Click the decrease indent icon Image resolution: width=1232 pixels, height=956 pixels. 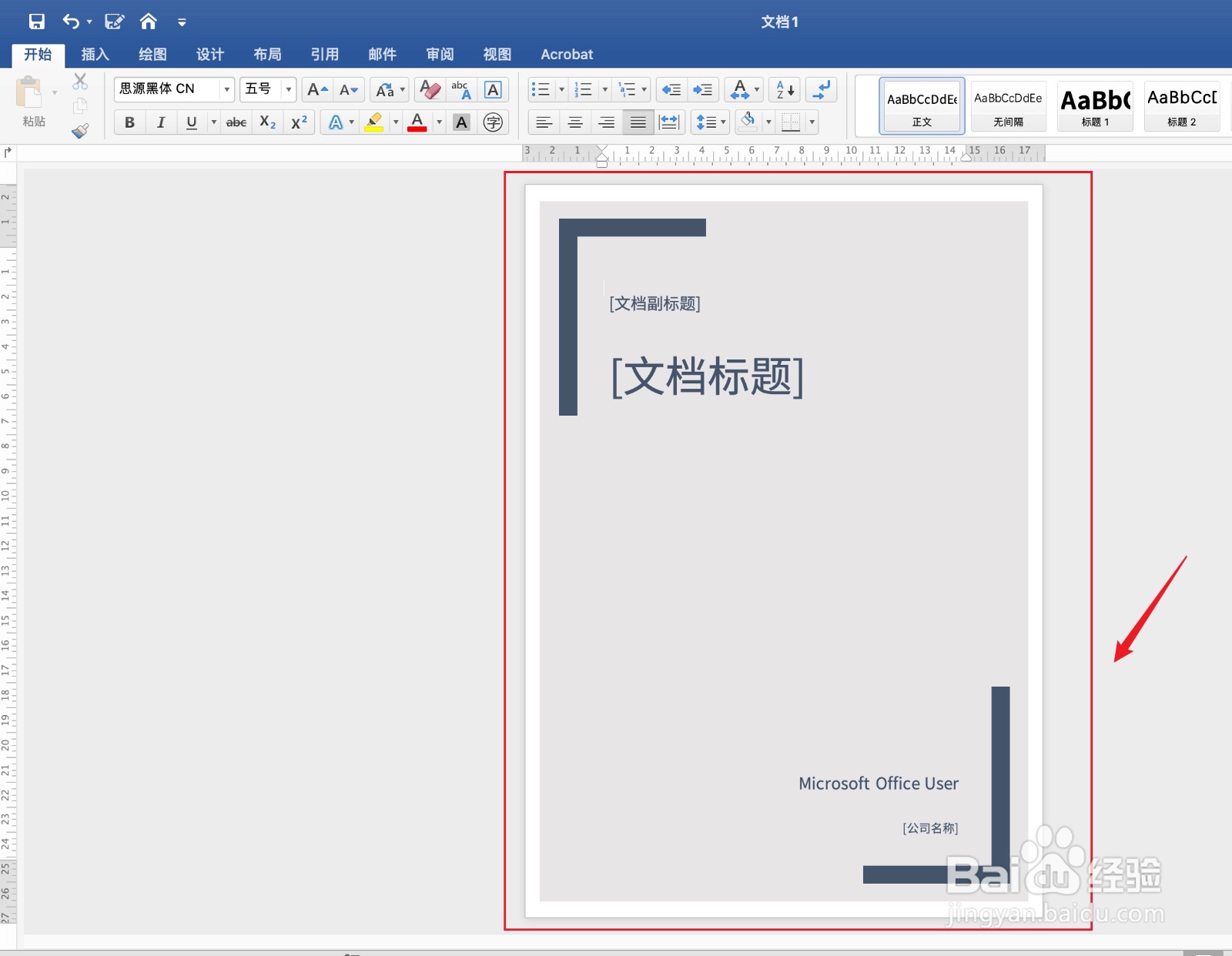pos(671,89)
